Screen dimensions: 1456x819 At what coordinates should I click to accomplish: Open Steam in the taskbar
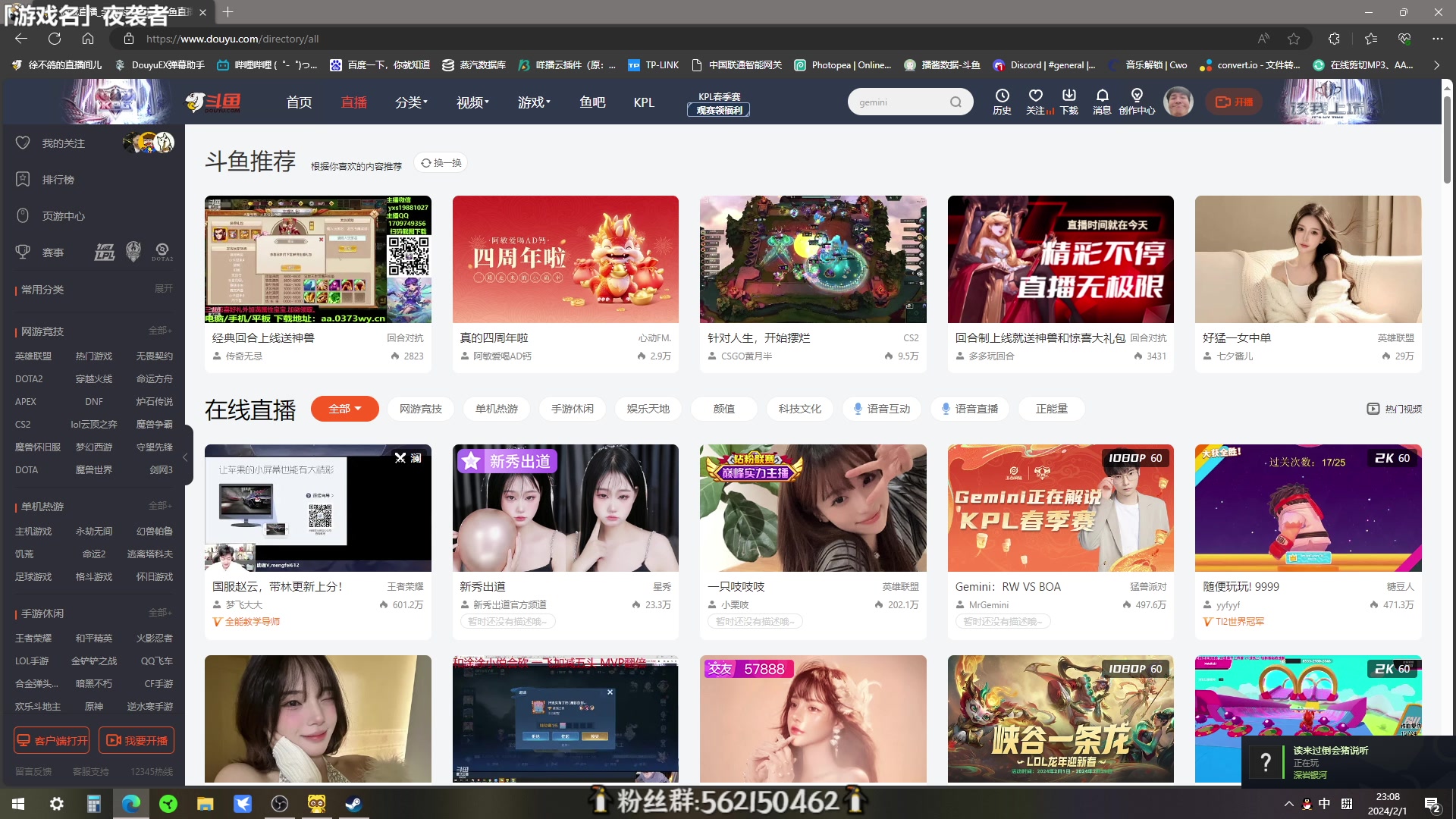(353, 804)
